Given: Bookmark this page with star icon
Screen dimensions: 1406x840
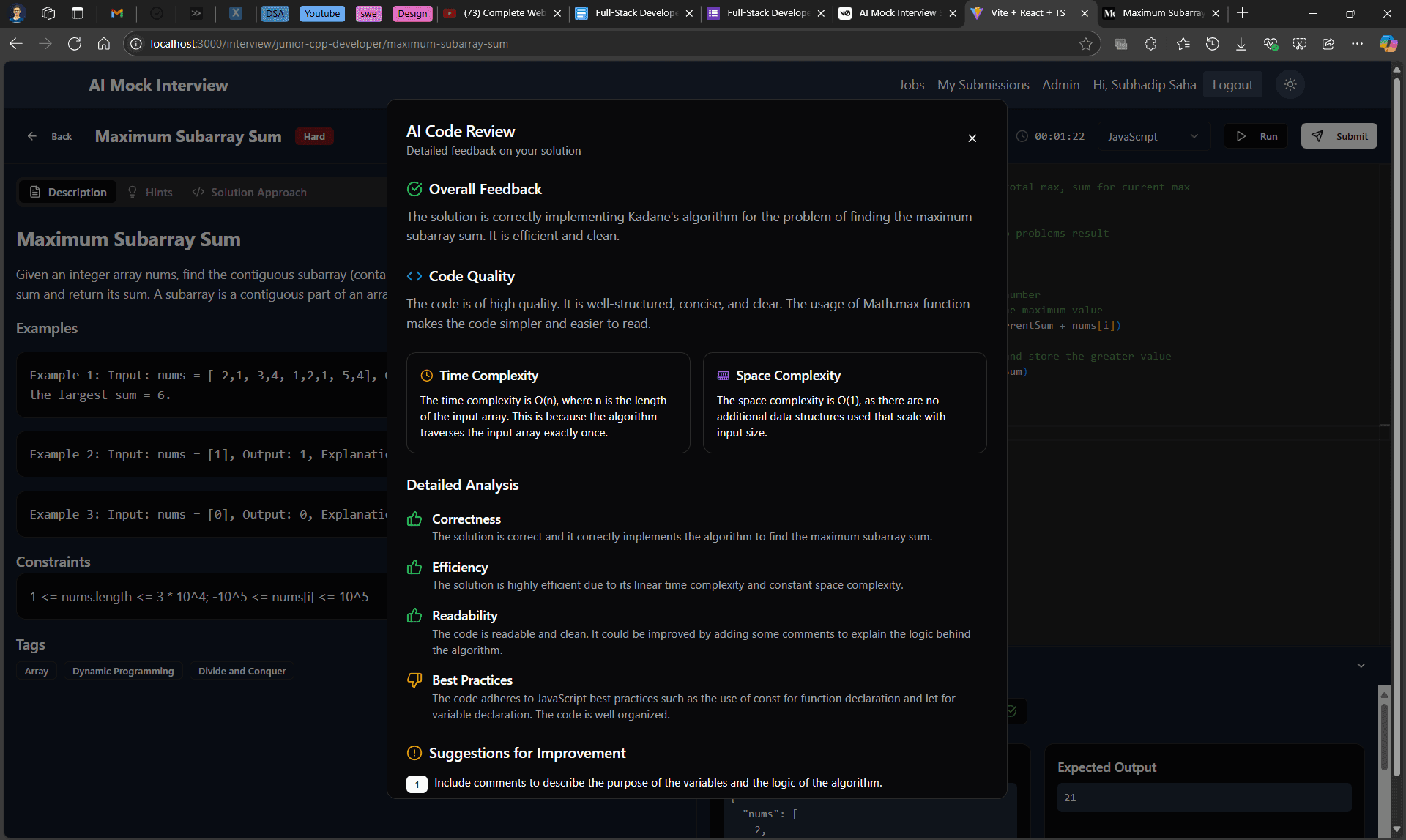Looking at the screenshot, I should [1085, 44].
